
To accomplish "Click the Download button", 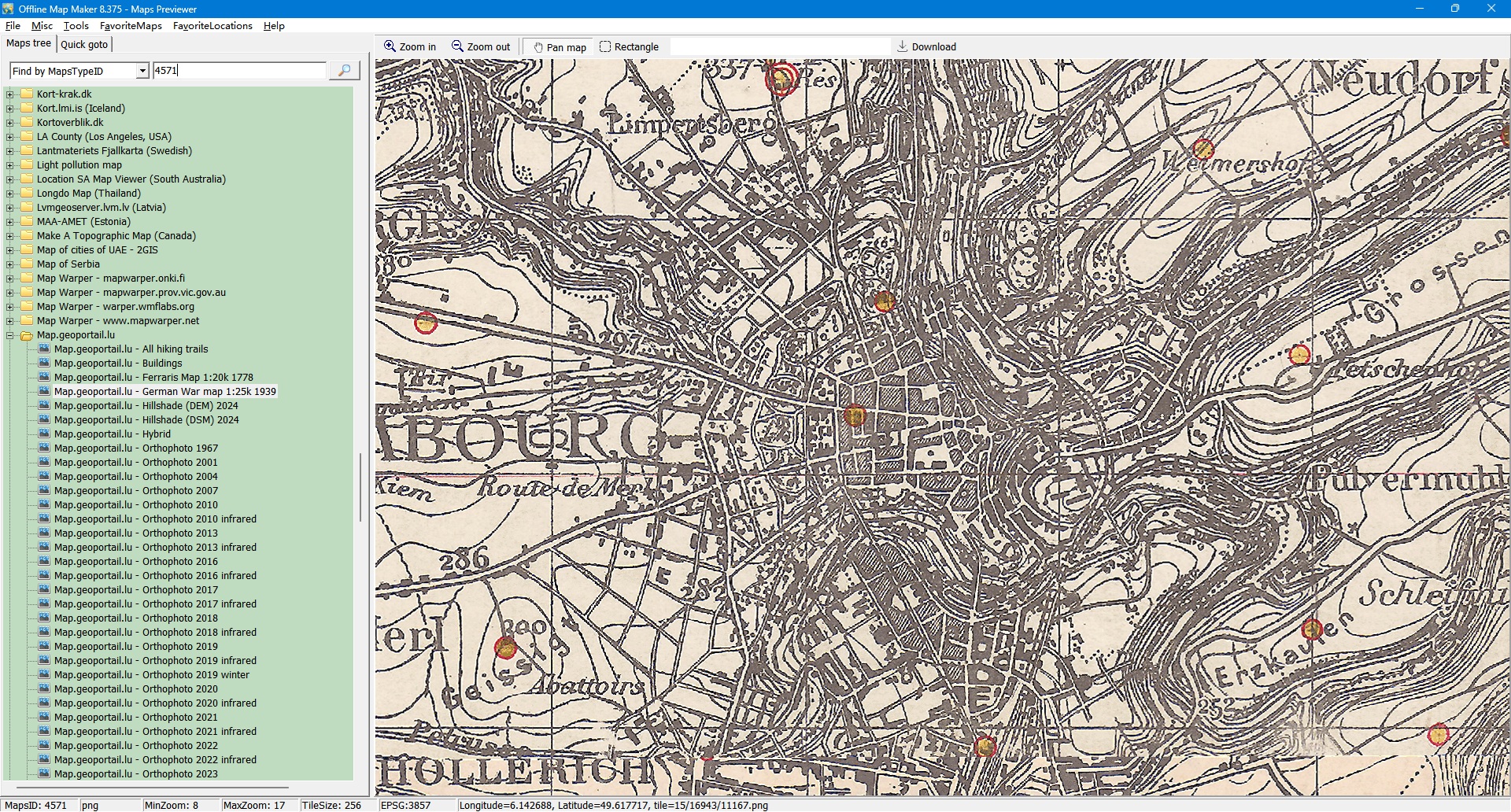I will pos(926,47).
